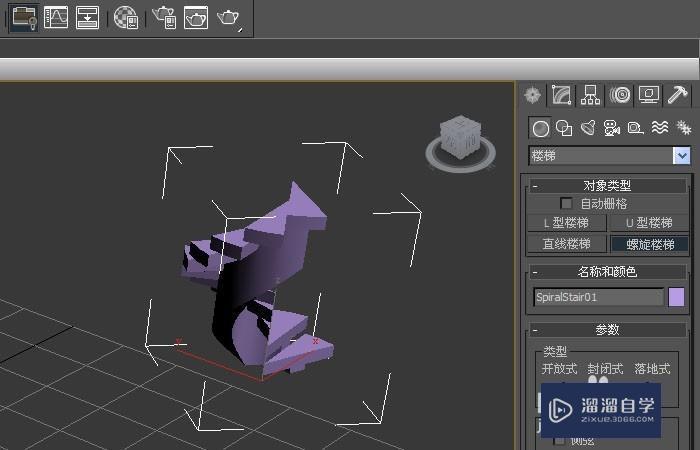Screen dimensions: 700x450
Task: Open the Render Setup dialog
Action: [164, 17]
